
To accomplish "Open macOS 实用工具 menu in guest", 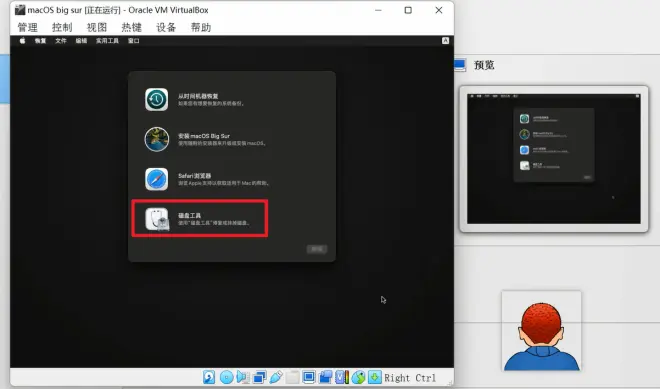I will click(107, 41).
